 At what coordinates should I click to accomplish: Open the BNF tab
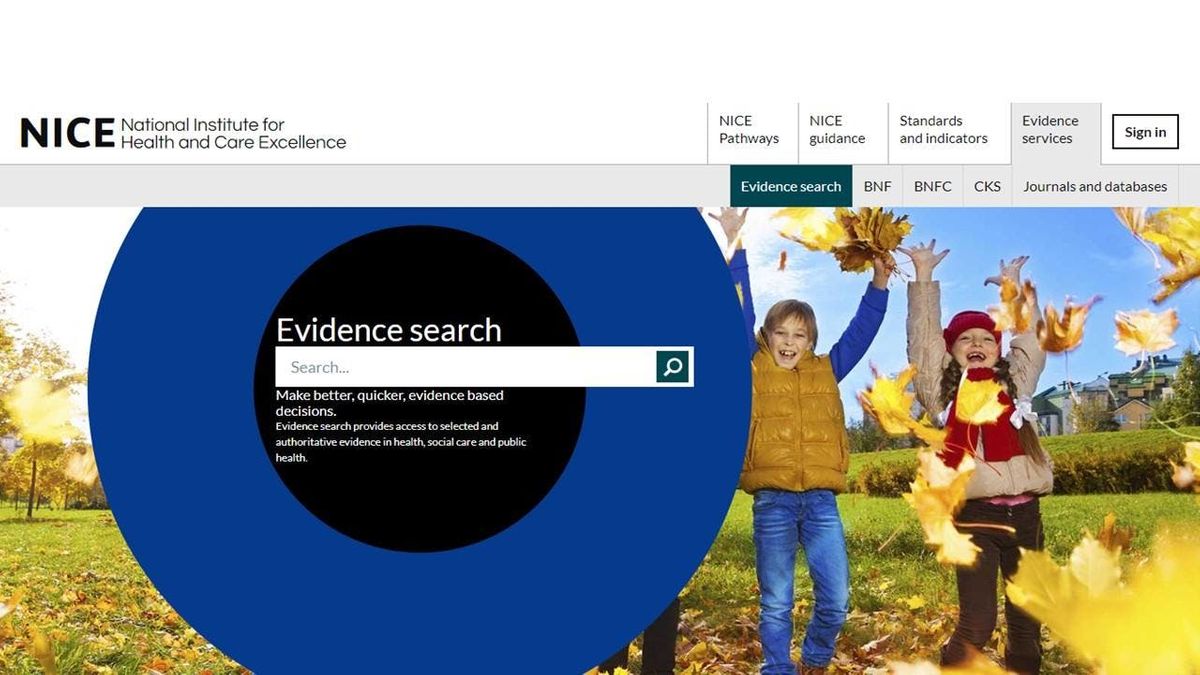point(877,186)
